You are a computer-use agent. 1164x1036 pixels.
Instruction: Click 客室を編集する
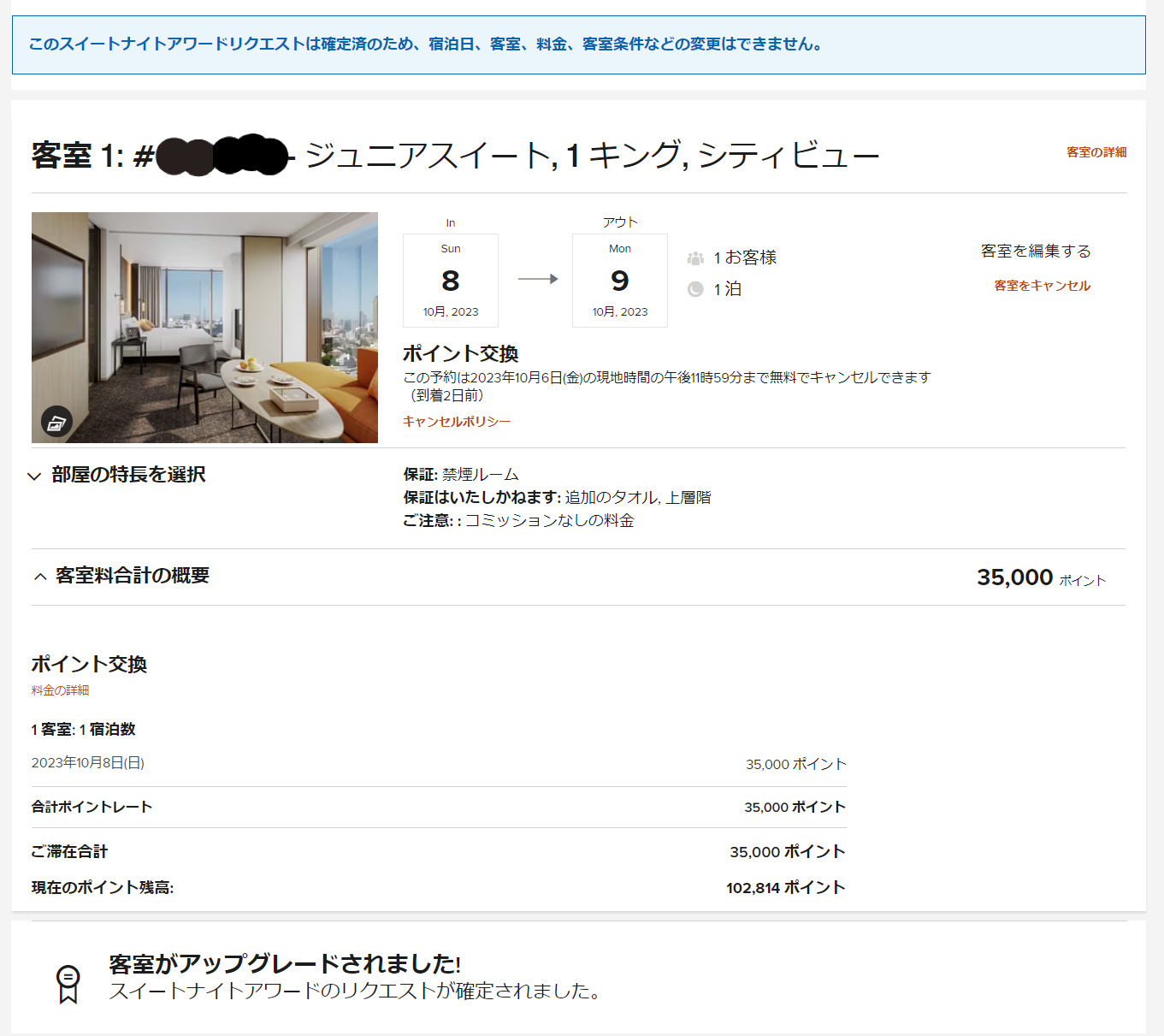pos(1035,251)
